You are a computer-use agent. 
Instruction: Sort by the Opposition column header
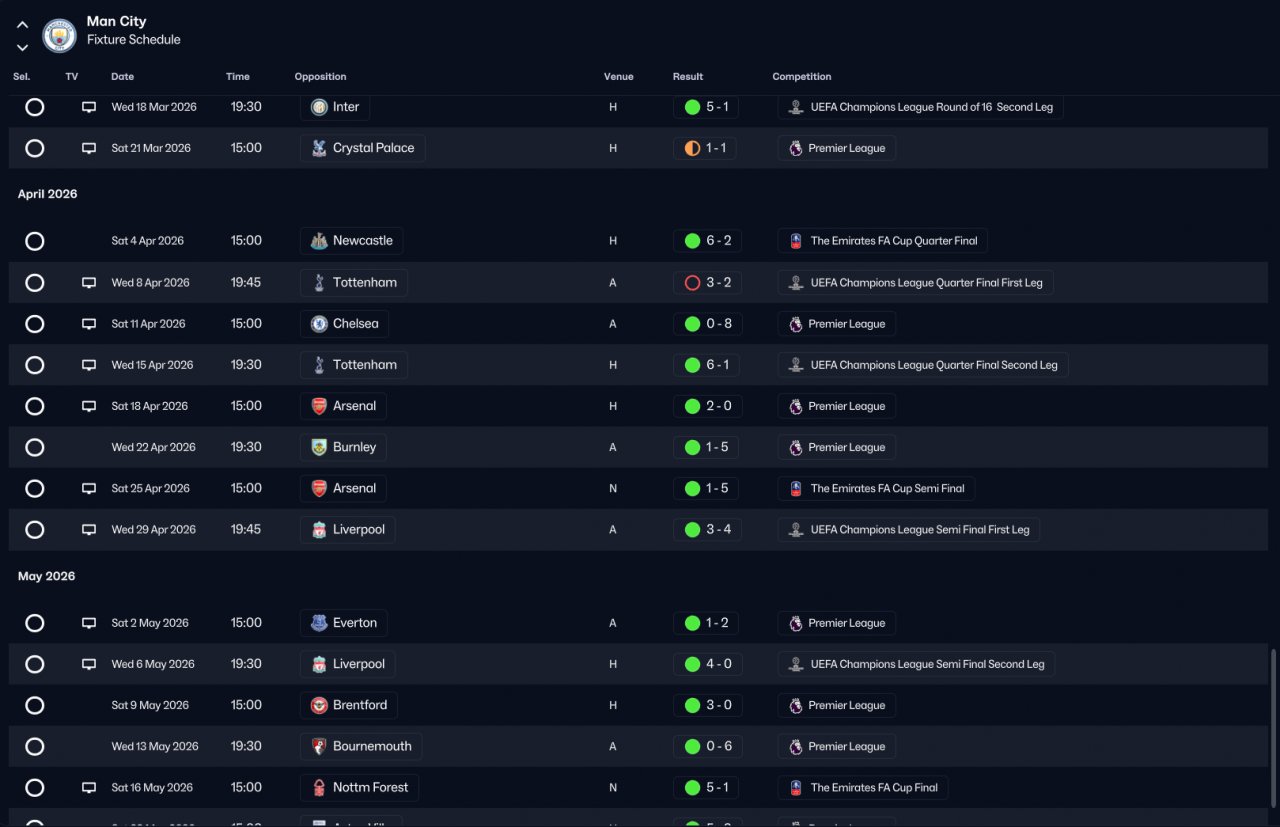point(320,77)
